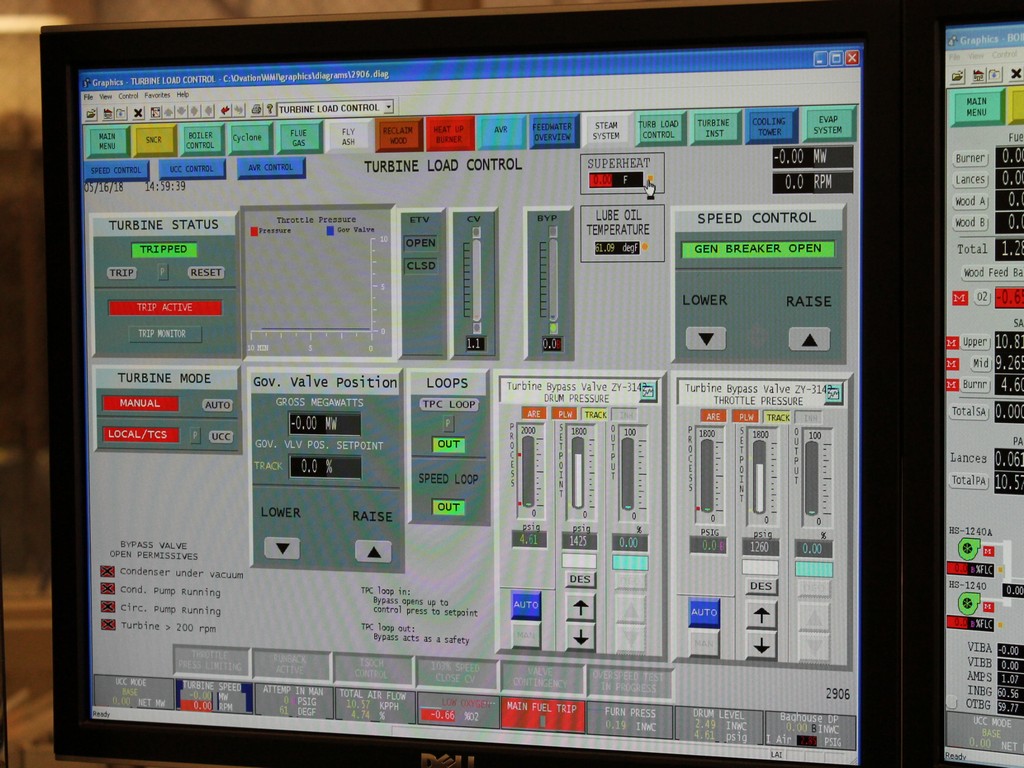Click the CV valve position slider
The image size is (1024, 768).
(476, 280)
